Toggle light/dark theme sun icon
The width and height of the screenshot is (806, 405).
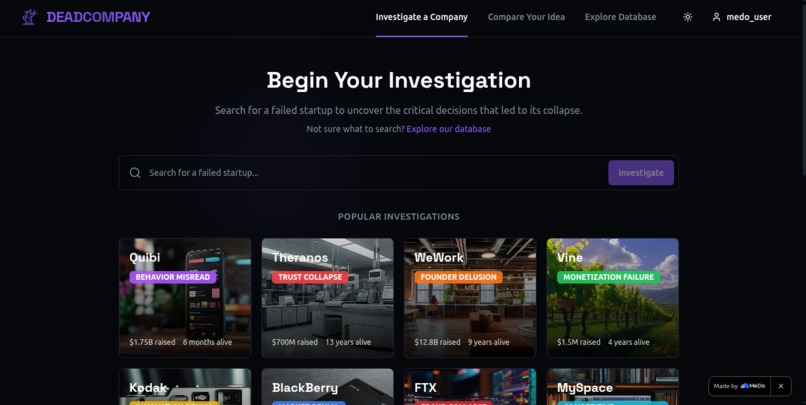(687, 17)
